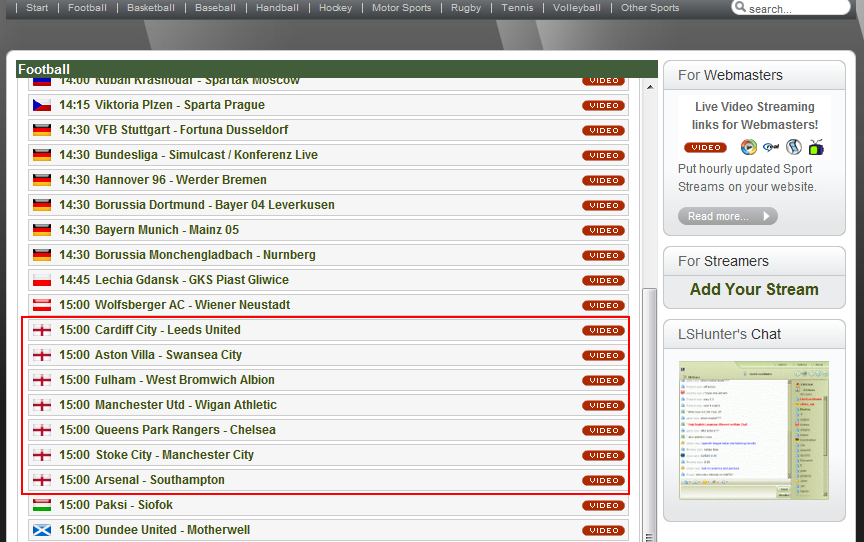Open the Start menu item
Image resolution: width=864 pixels, height=542 pixels.
[37, 8]
